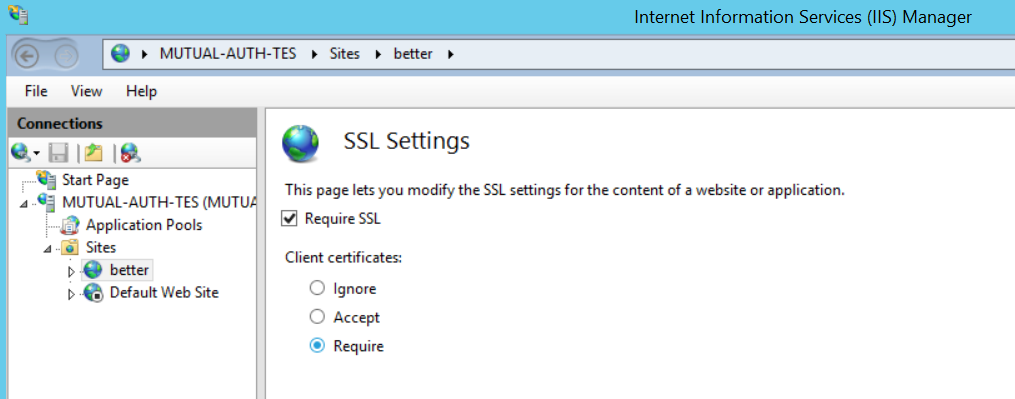Click the Forward navigation arrow button
The height and width of the screenshot is (399, 1015).
point(65,56)
